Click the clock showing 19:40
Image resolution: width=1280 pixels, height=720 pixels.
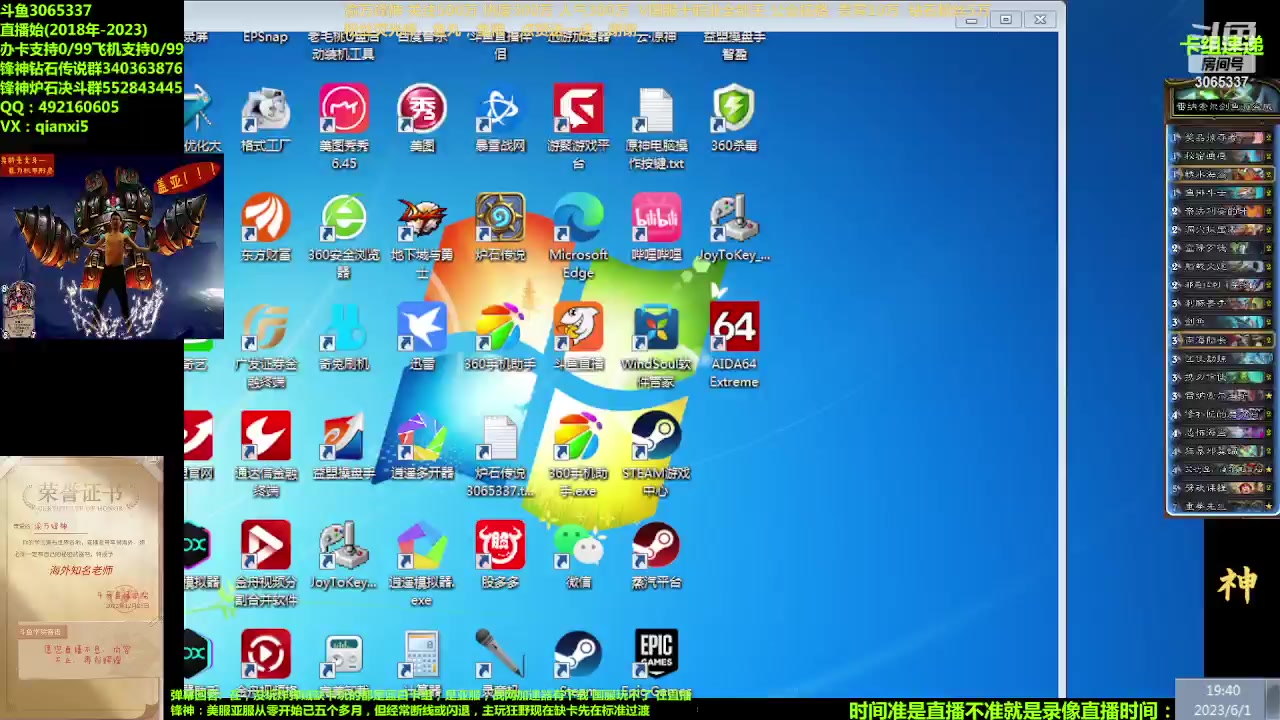coord(1222,691)
